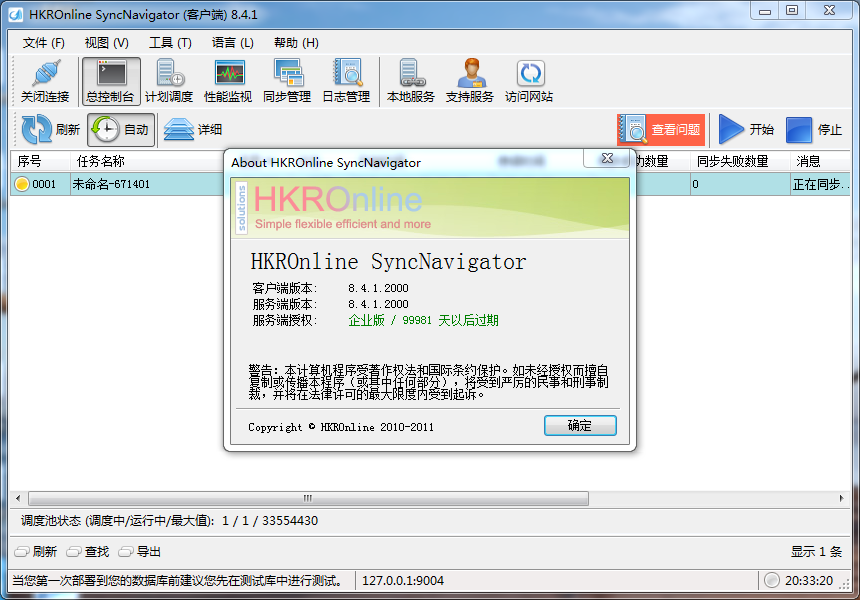Click the 关闭连接 disconnect icon
Screen dimensions: 860x600
pyautogui.click(x=45, y=81)
